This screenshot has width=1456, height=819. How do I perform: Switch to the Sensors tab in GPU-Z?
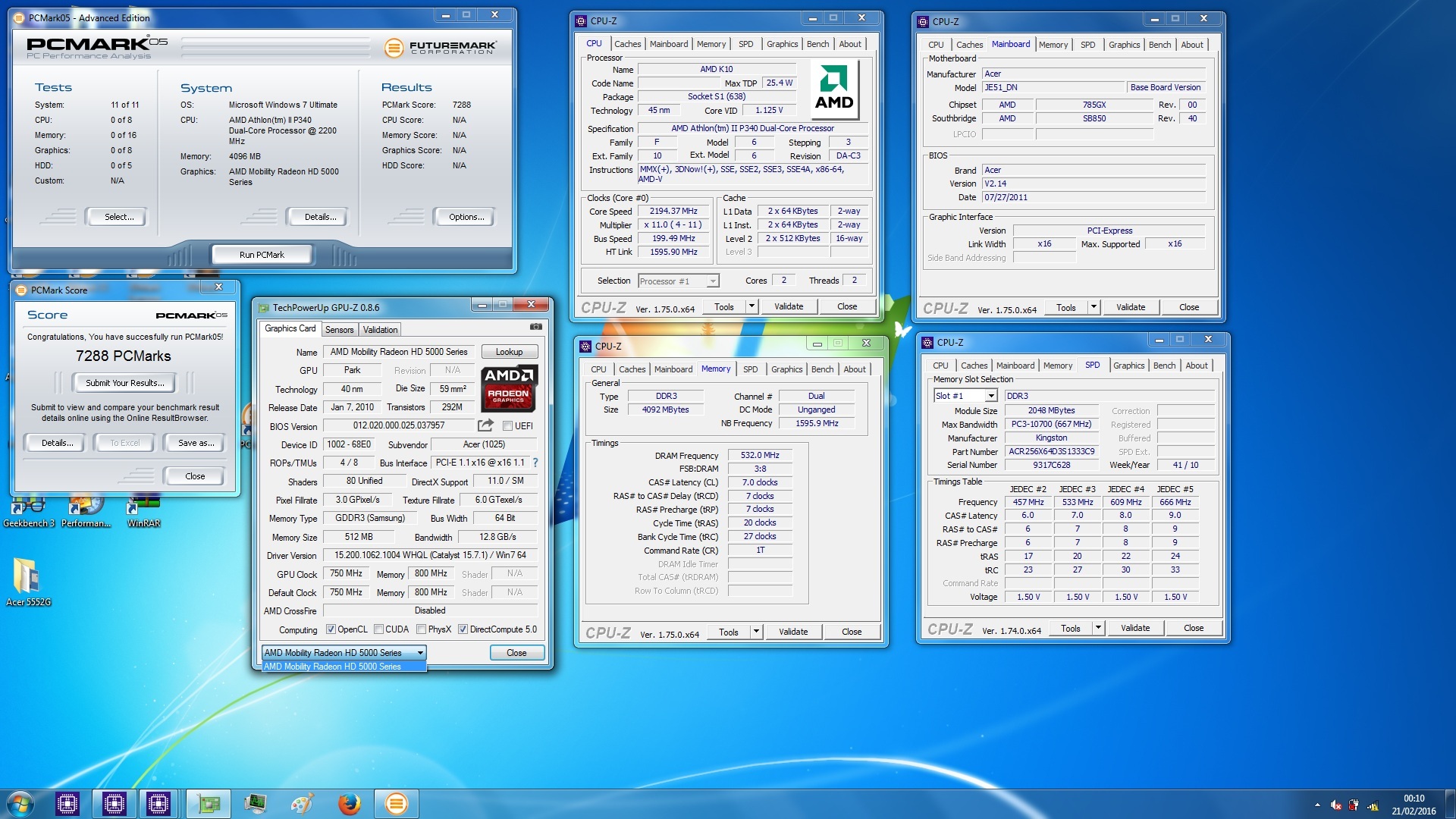pos(339,330)
